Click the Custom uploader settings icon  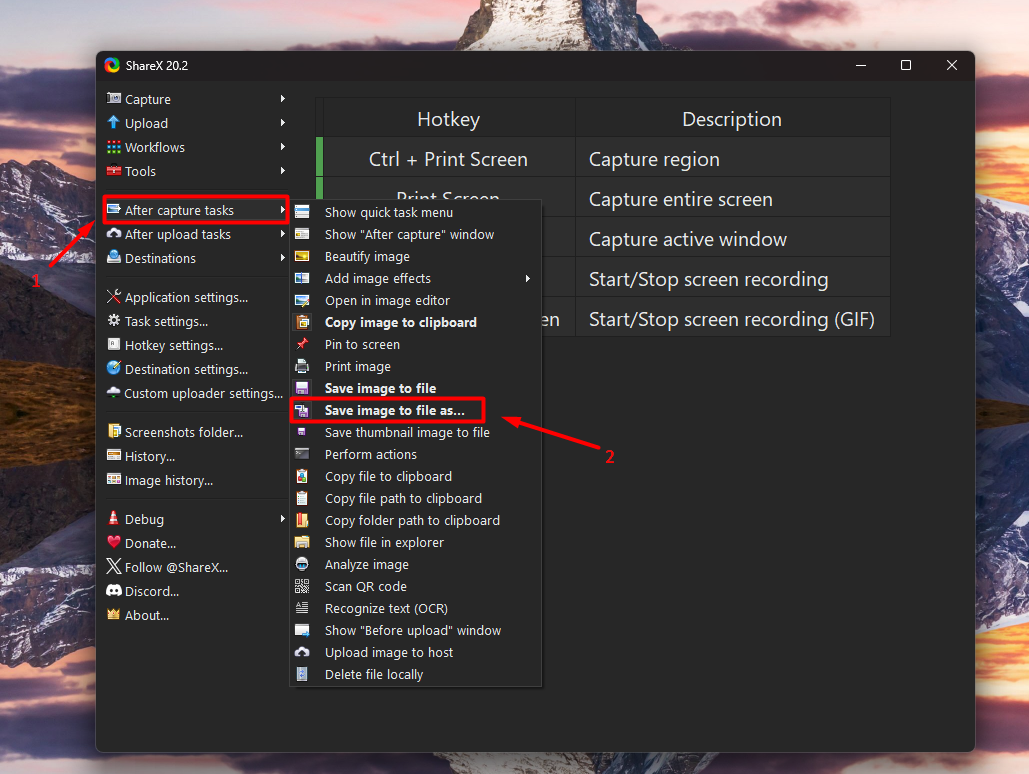pyautogui.click(x=114, y=393)
